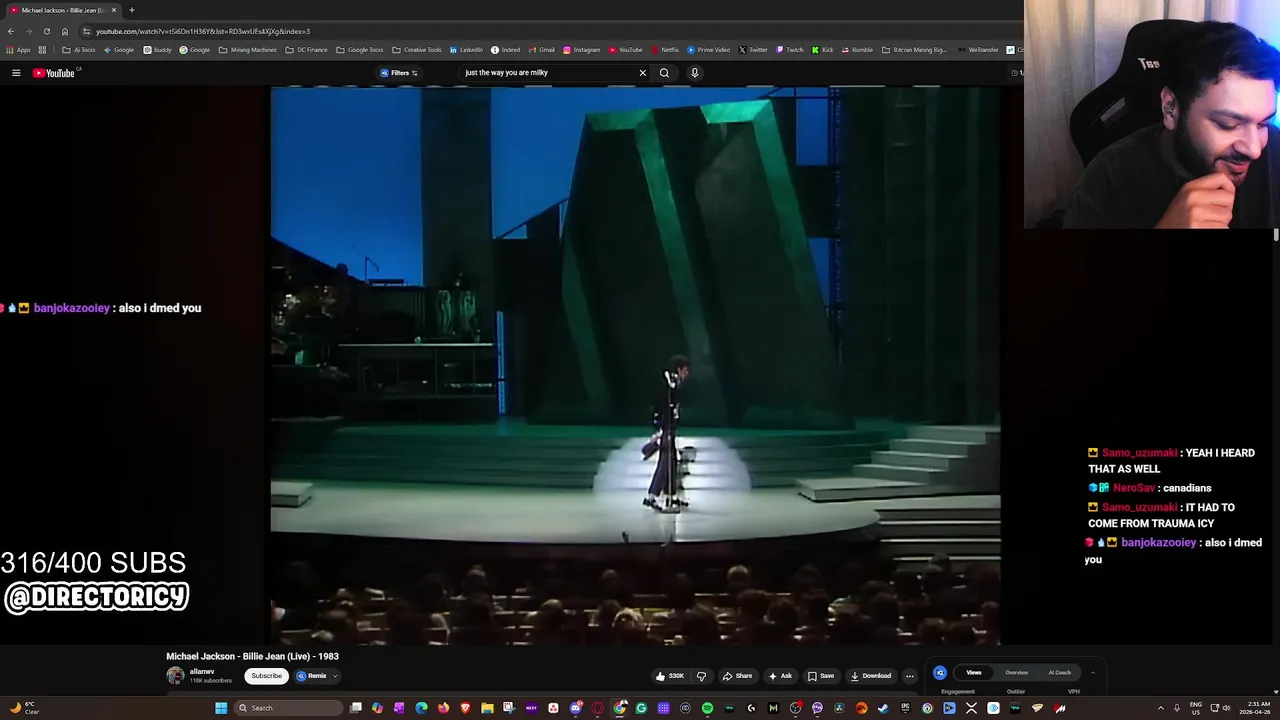The height and width of the screenshot is (720, 1280).
Task: Collapse the stats panel chevron
Action: [1092, 673]
